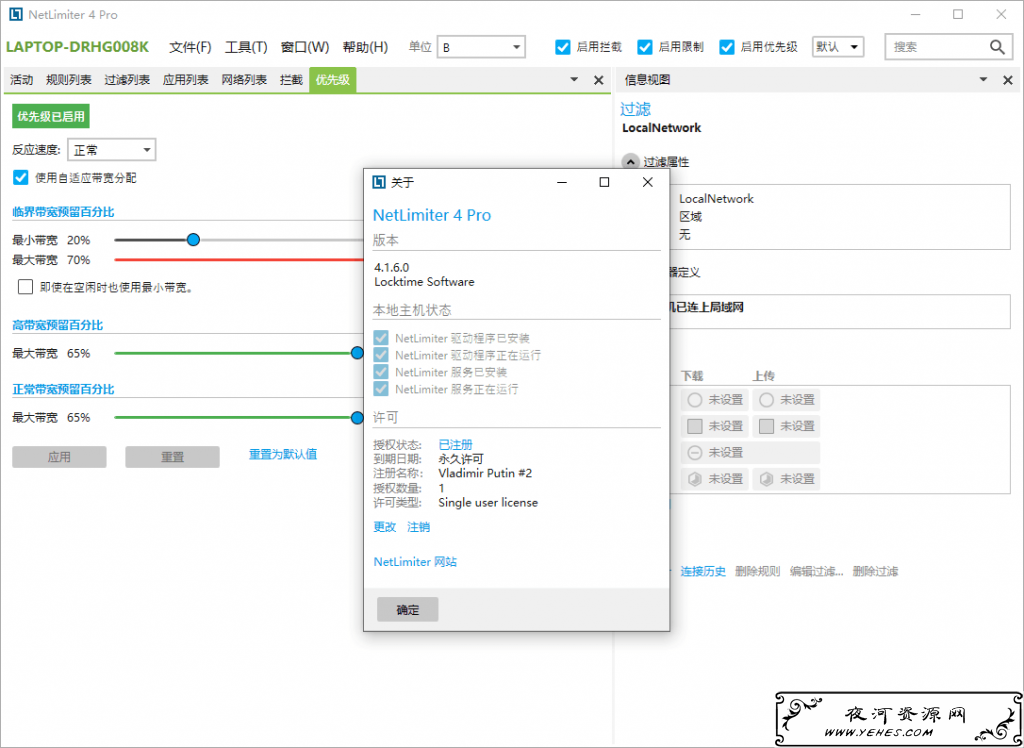Image resolution: width=1024 pixels, height=748 pixels.
Task: Click the NetLimiter logo in main title bar
Action: [x=16, y=14]
